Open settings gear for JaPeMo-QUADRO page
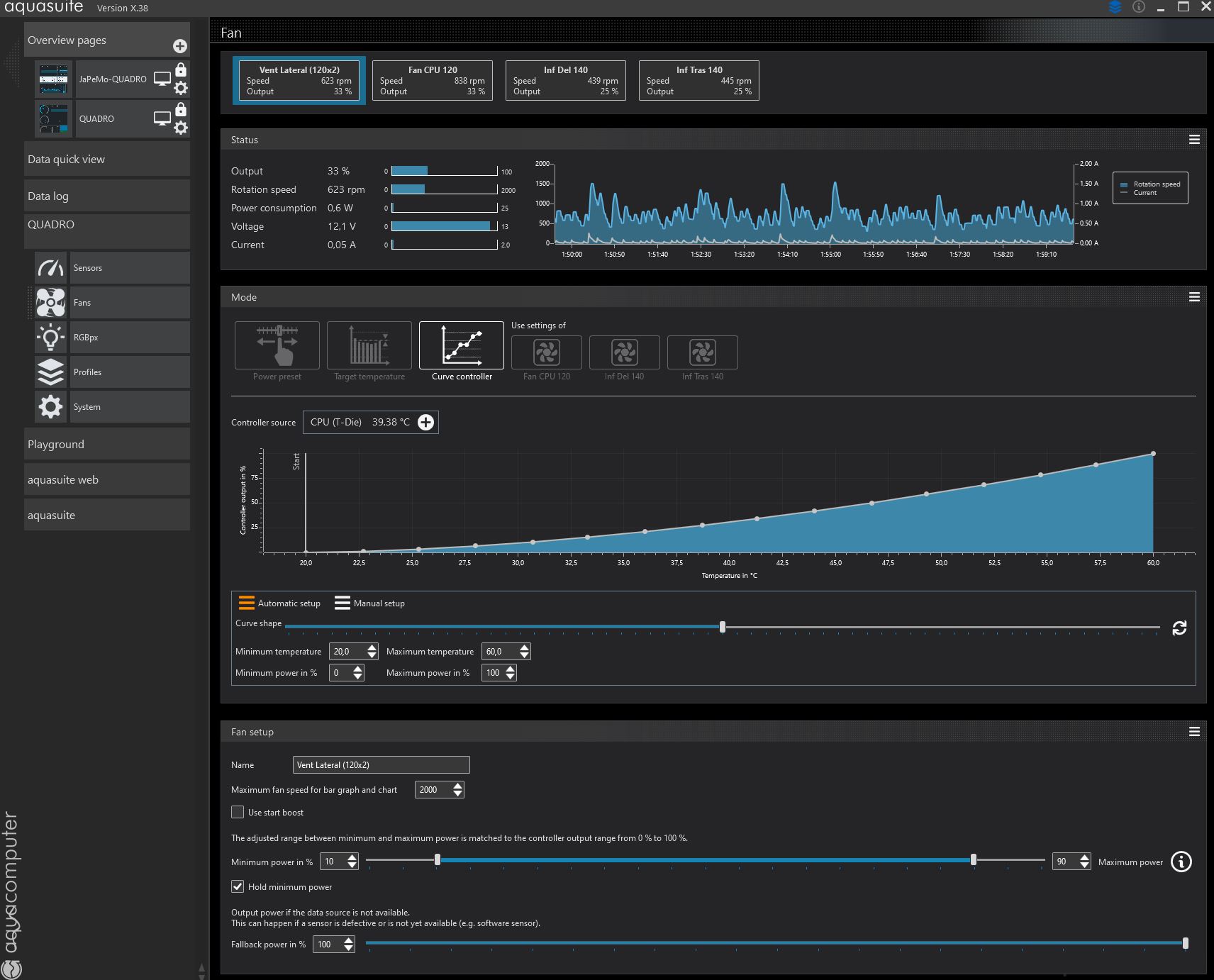 [181, 88]
